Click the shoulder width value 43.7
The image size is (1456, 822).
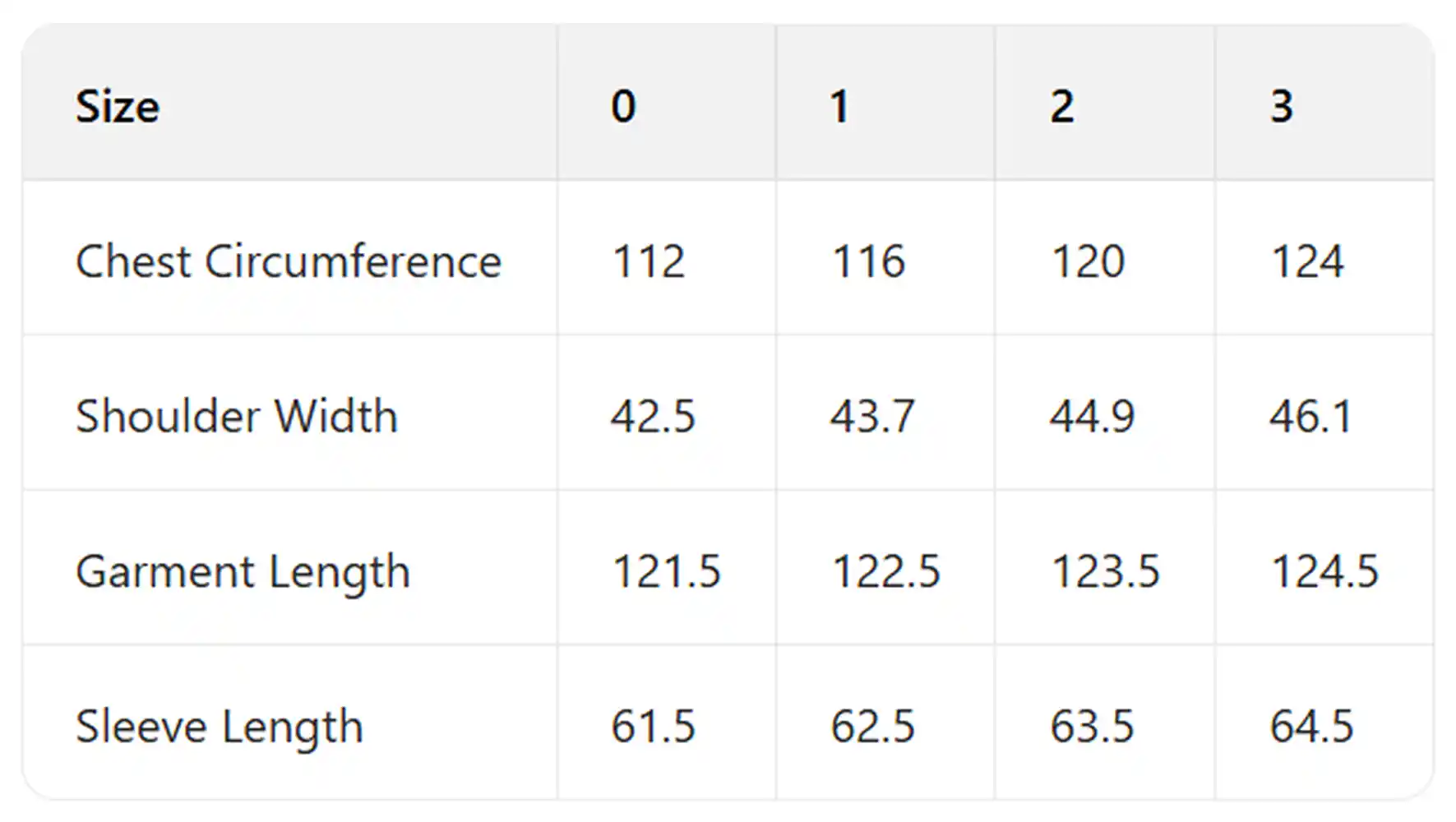click(872, 416)
